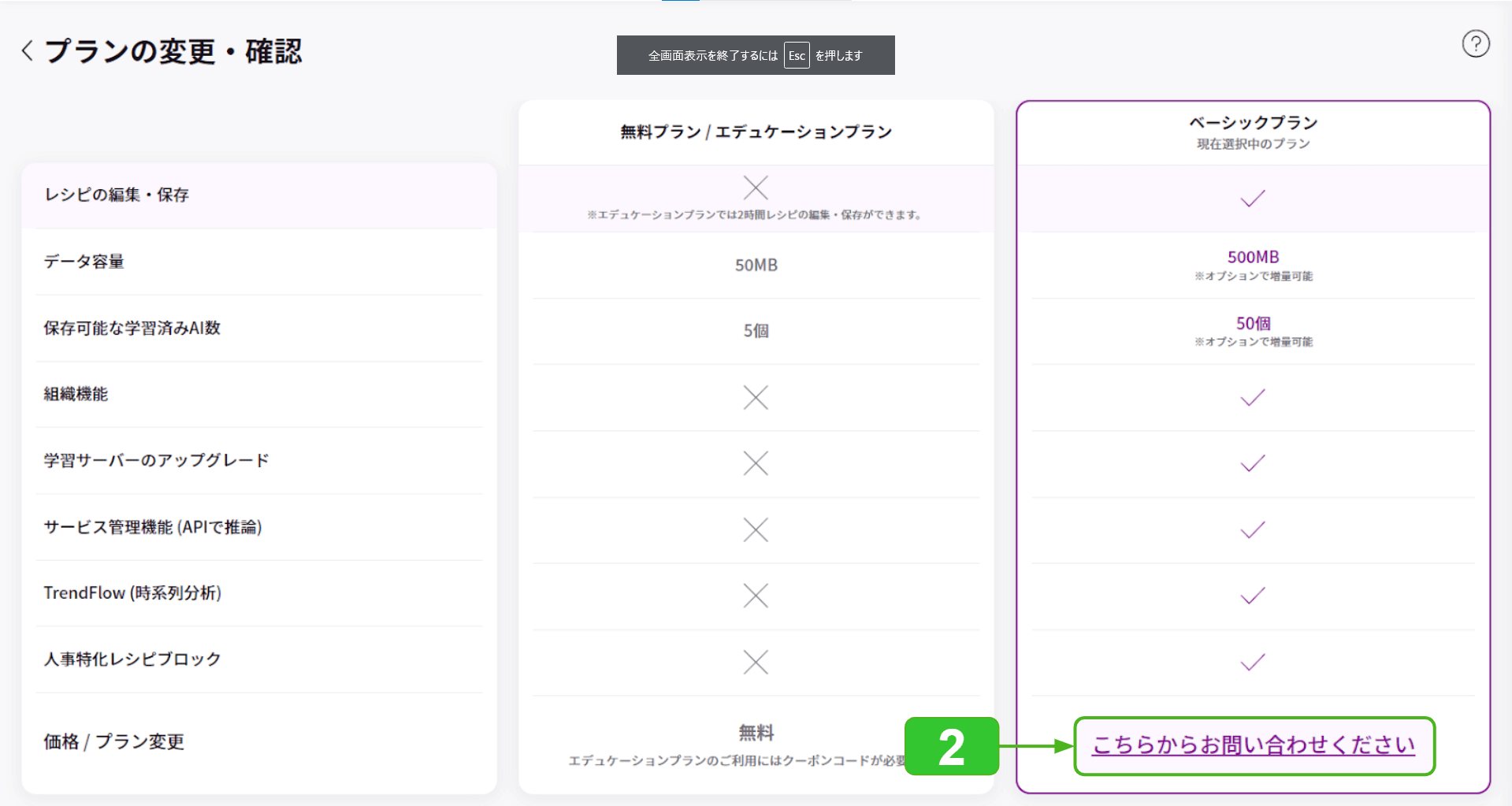Click the 学習サーバーのアップグレード label
The width and height of the screenshot is (1512, 806).
coord(157,460)
